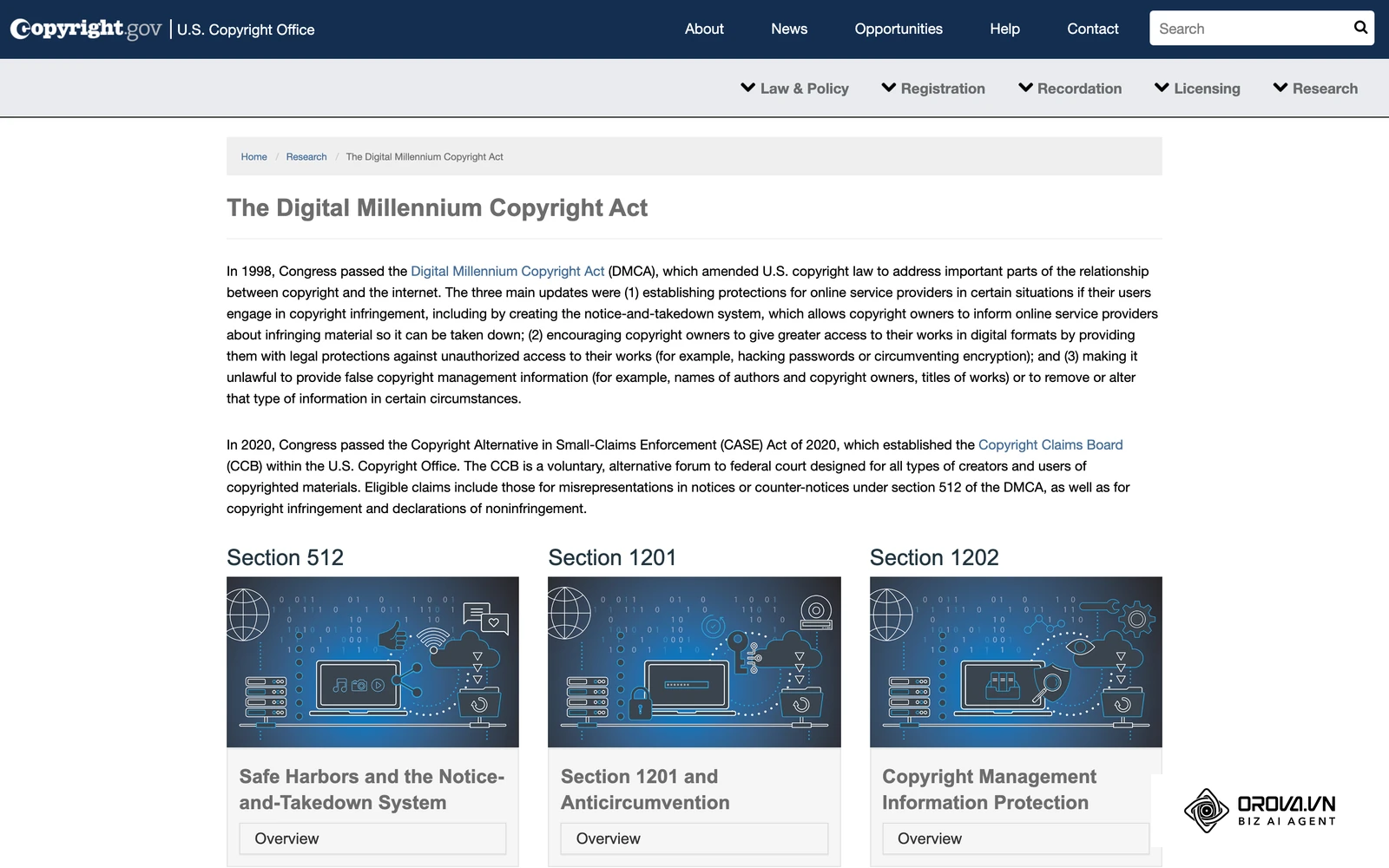Viewport: 1389px width, 868px height.
Task: Open the News menu item
Action: (x=789, y=29)
